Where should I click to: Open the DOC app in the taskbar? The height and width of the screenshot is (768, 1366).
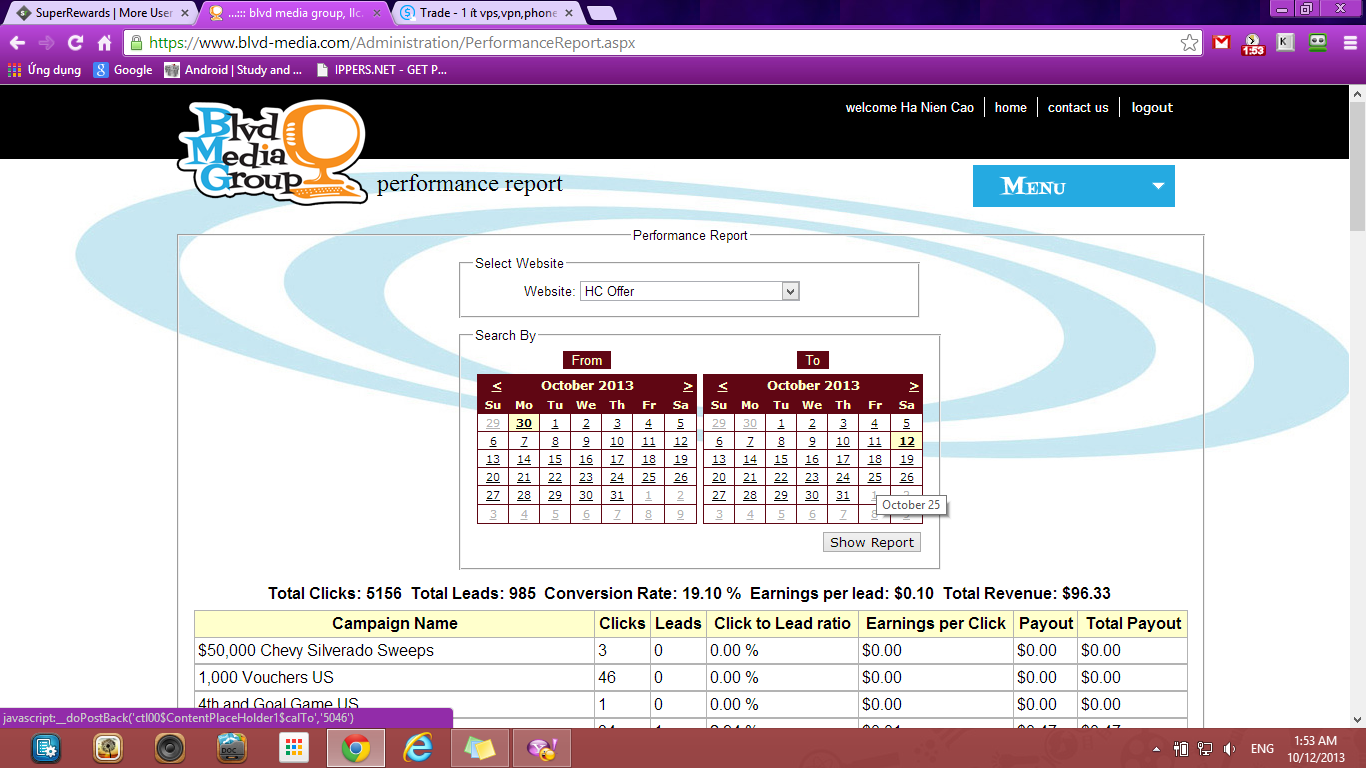232,748
